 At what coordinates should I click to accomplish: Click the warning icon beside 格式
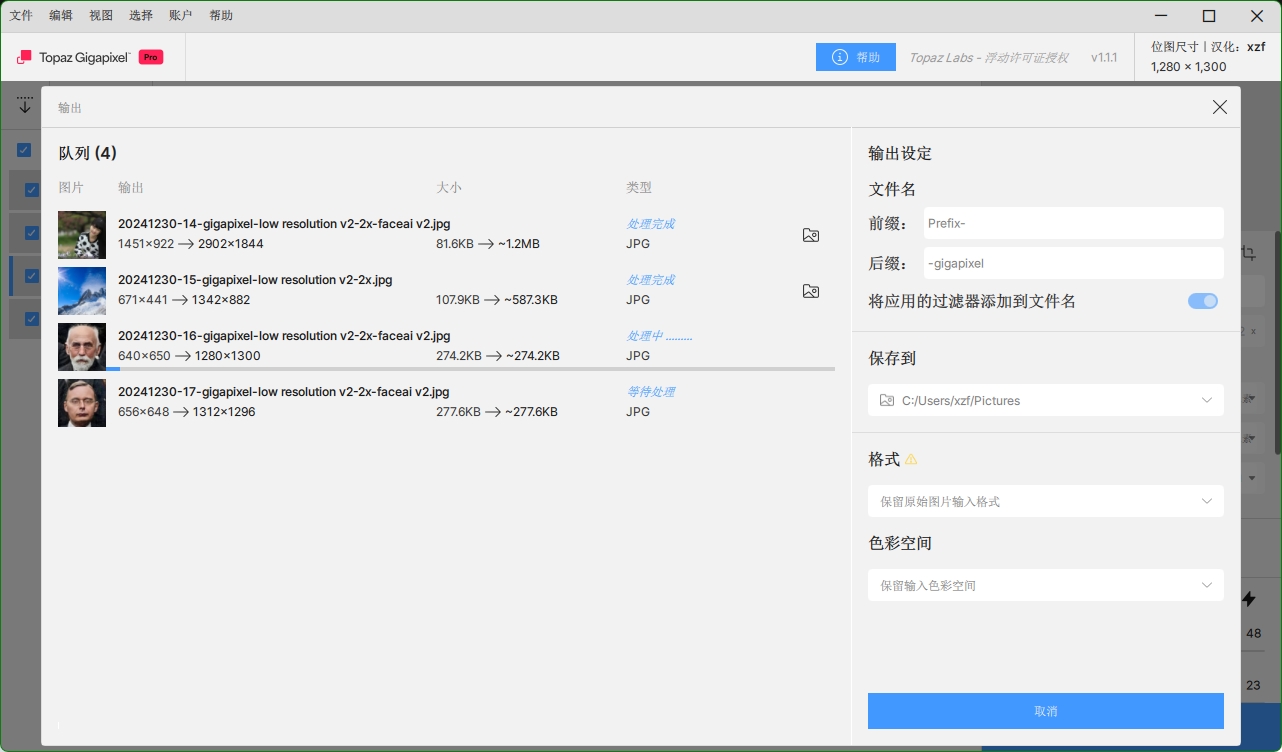[x=911, y=460]
